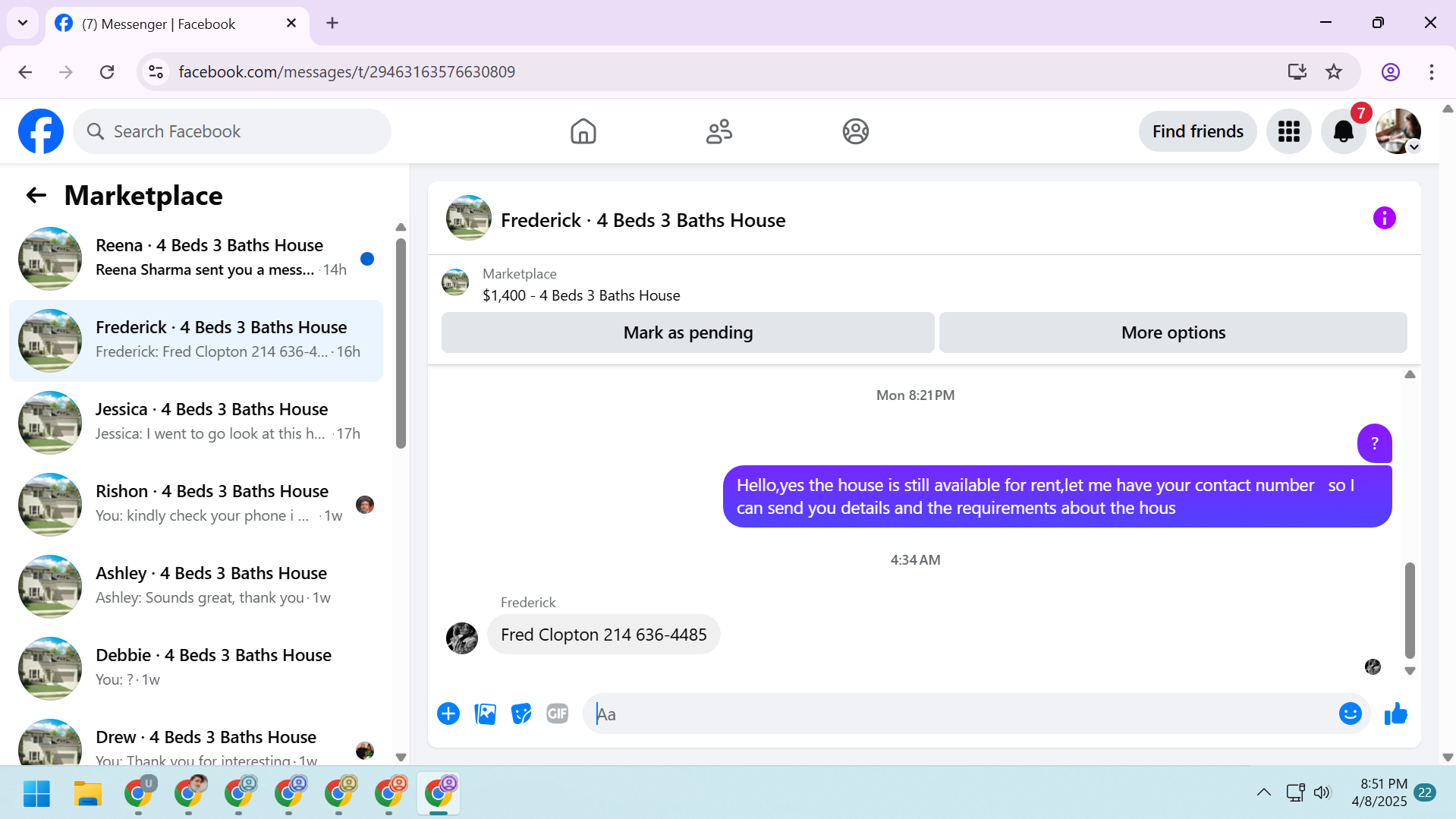Open conversation information icon
This screenshot has height=819, width=1456.
click(x=1384, y=219)
